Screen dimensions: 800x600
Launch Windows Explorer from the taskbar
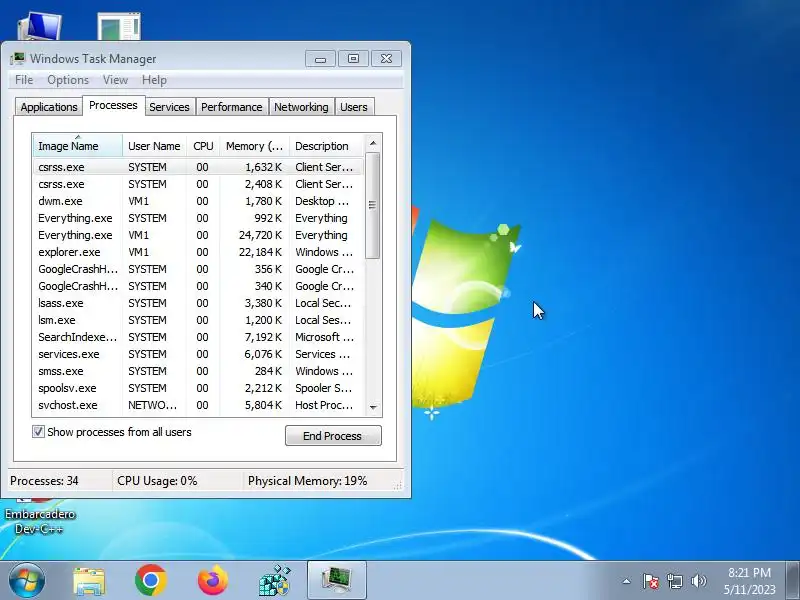pyautogui.click(x=89, y=581)
